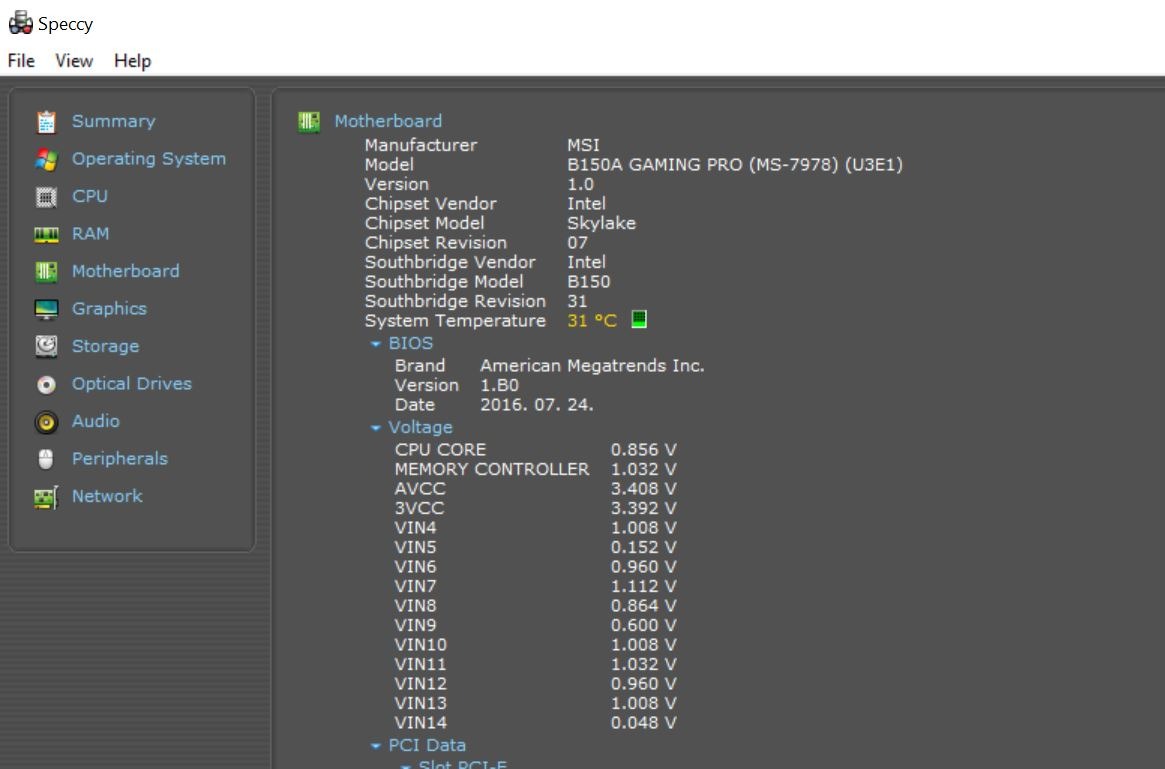Click the Southbridge Model value B150
1165x769 pixels.
(588, 282)
